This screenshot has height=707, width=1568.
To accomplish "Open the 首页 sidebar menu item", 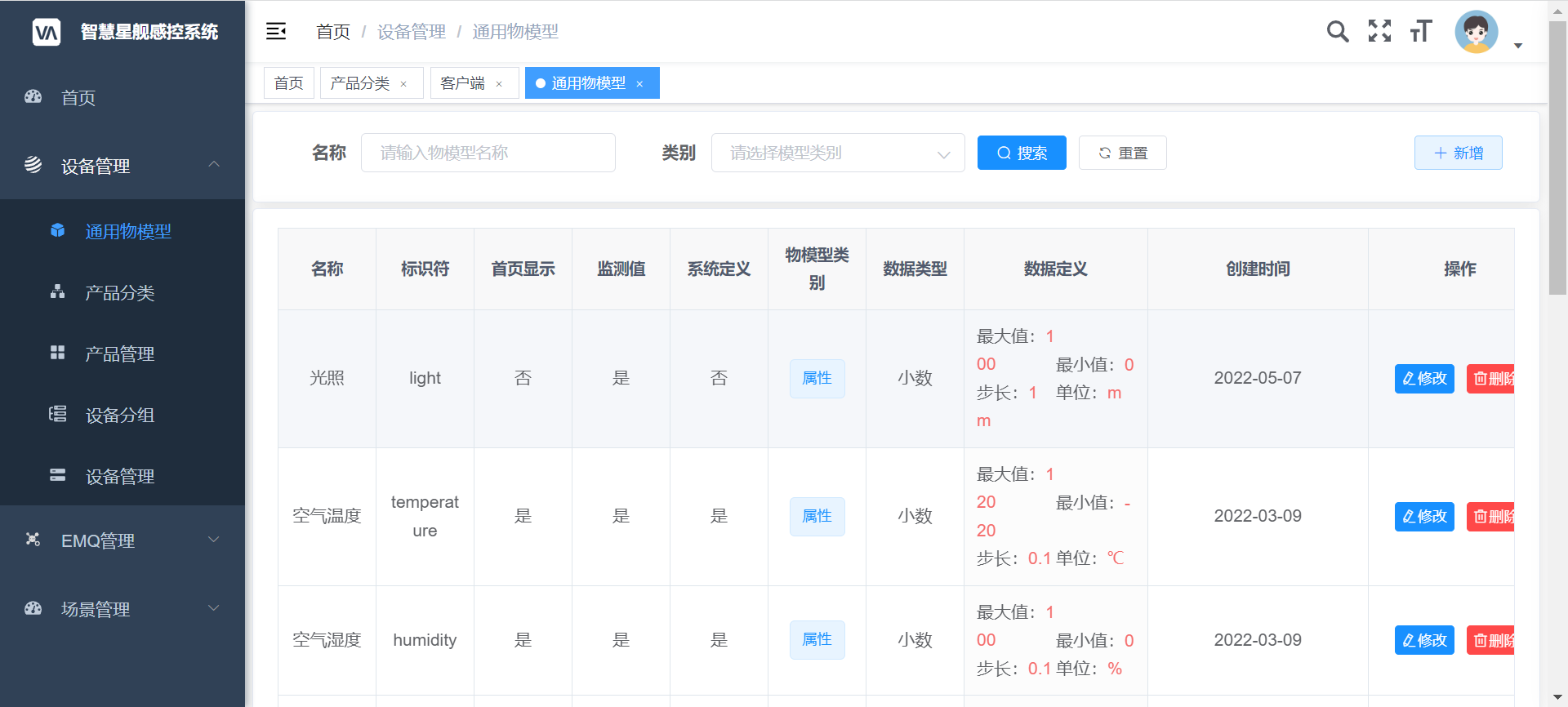I will (x=122, y=97).
